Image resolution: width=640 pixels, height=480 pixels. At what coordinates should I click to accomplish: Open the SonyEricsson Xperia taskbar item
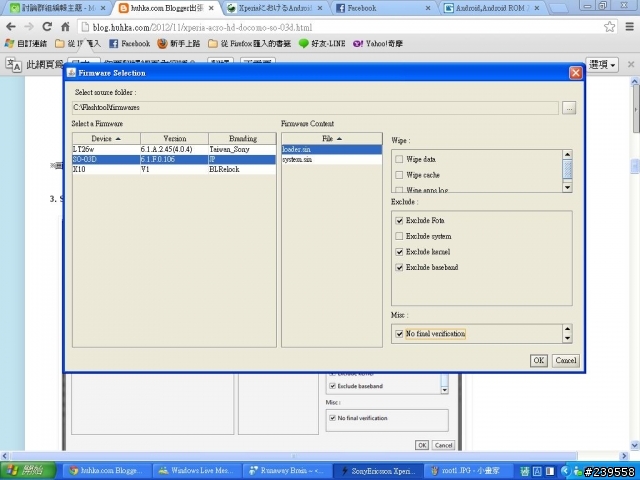click(378, 471)
